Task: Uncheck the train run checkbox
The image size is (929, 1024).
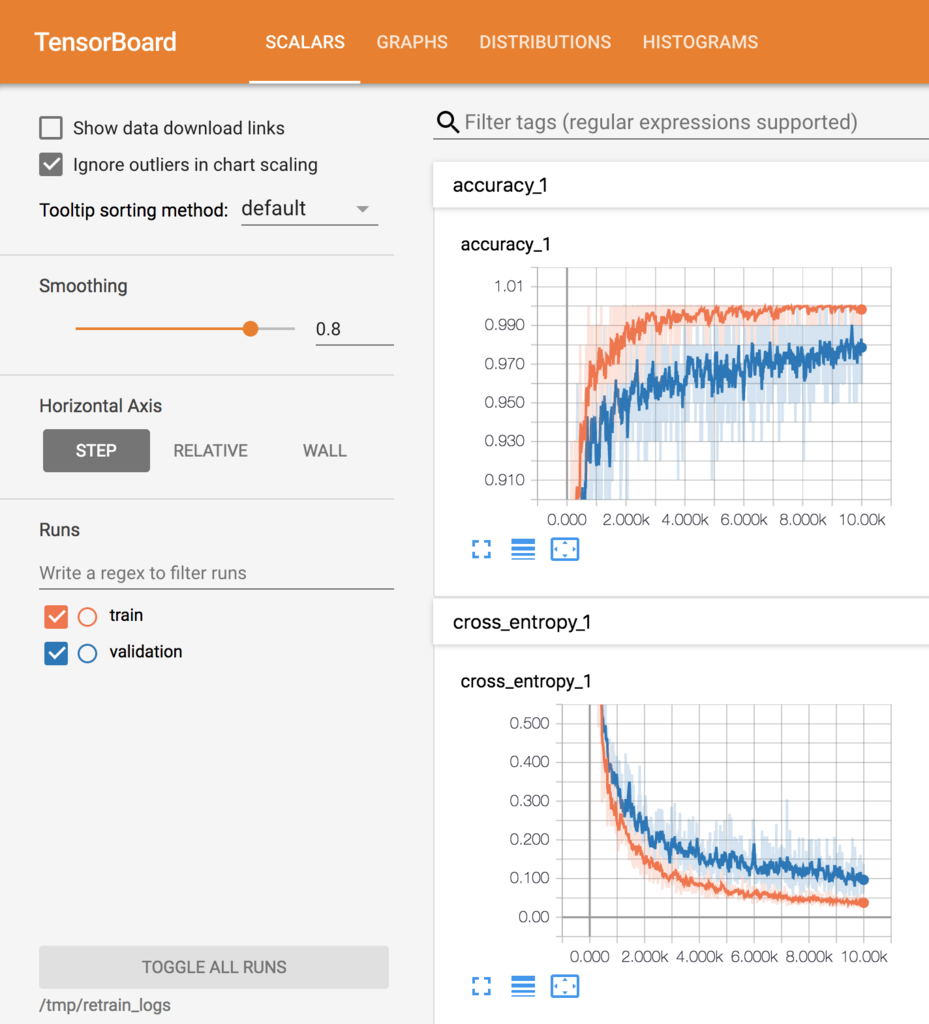Action: pyautogui.click(x=56, y=616)
